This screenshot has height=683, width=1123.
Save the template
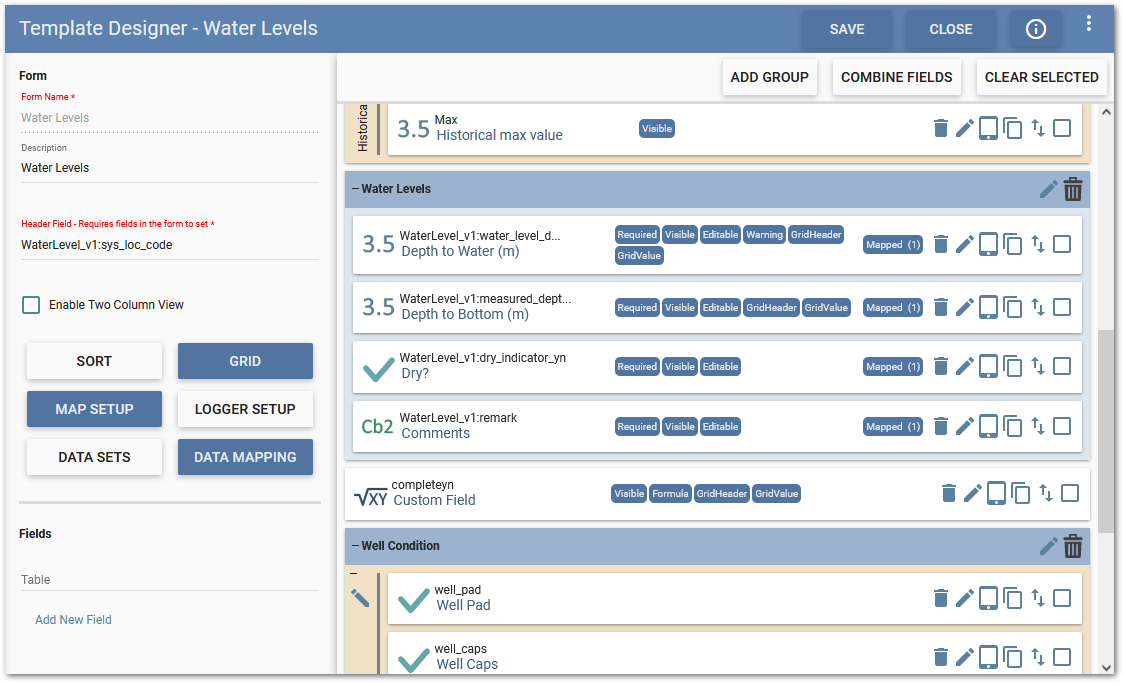click(x=847, y=29)
